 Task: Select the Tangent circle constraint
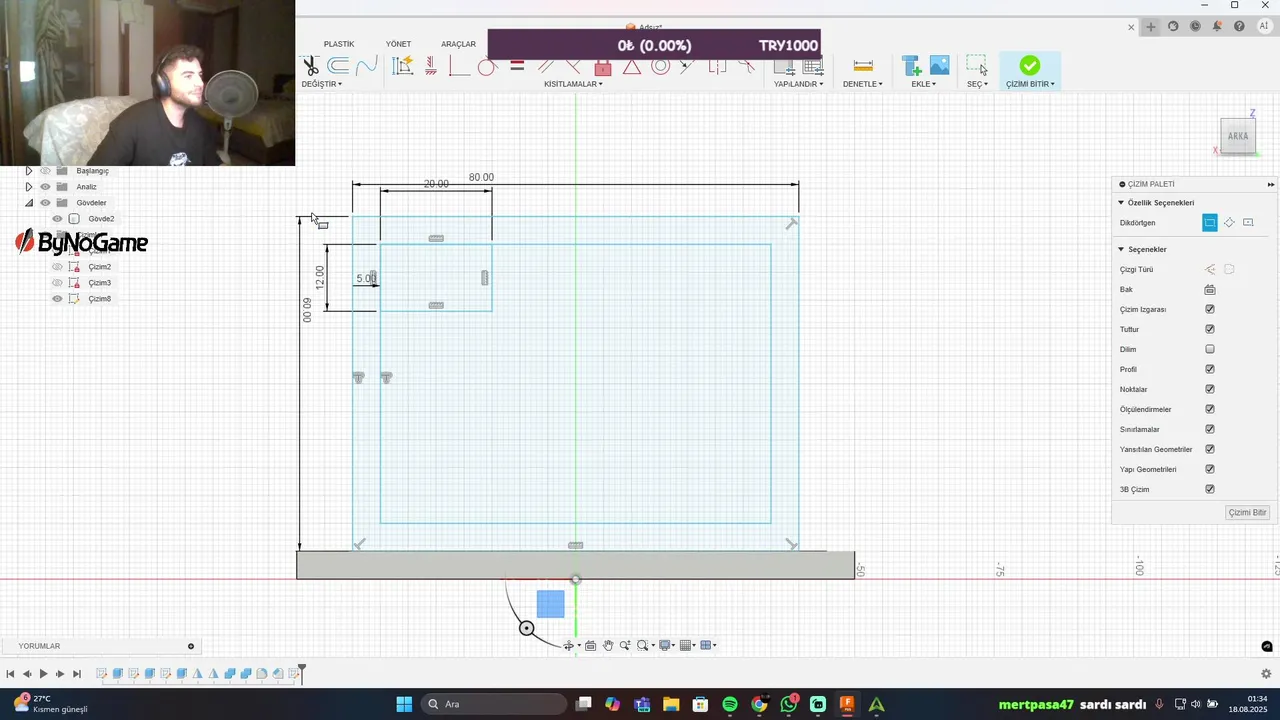[x=487, y=67]
